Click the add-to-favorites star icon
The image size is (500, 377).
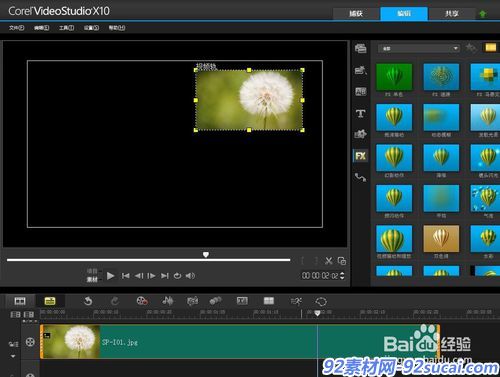click(471, 48)
